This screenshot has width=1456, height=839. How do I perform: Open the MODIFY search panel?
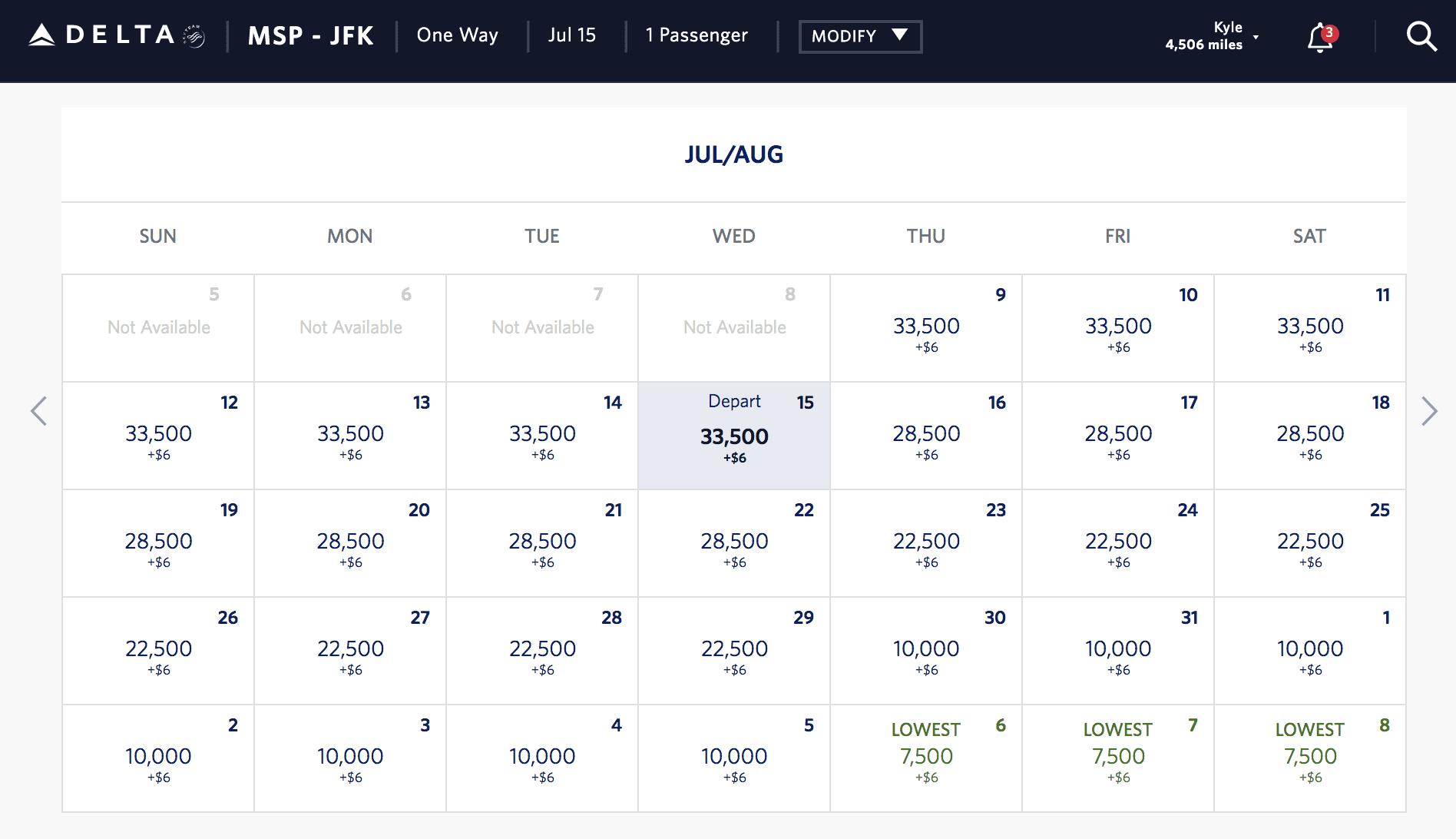860,36
